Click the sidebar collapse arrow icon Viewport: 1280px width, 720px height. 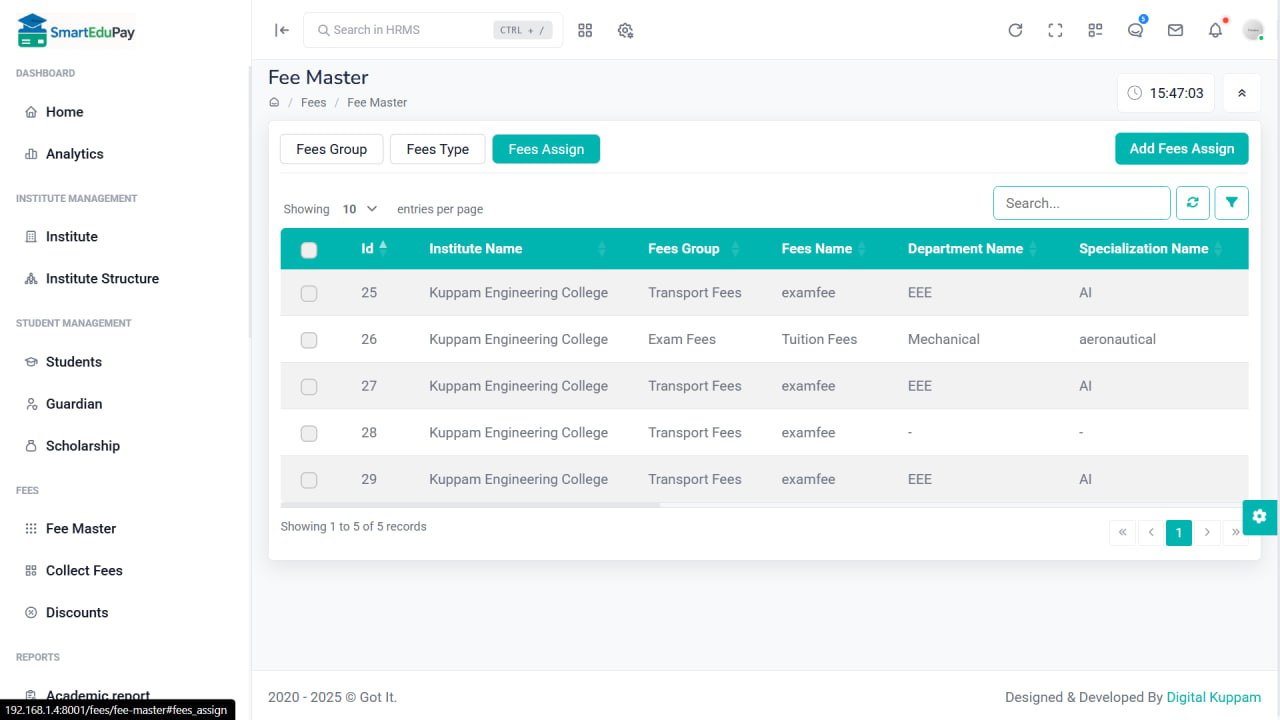point(282,30)
